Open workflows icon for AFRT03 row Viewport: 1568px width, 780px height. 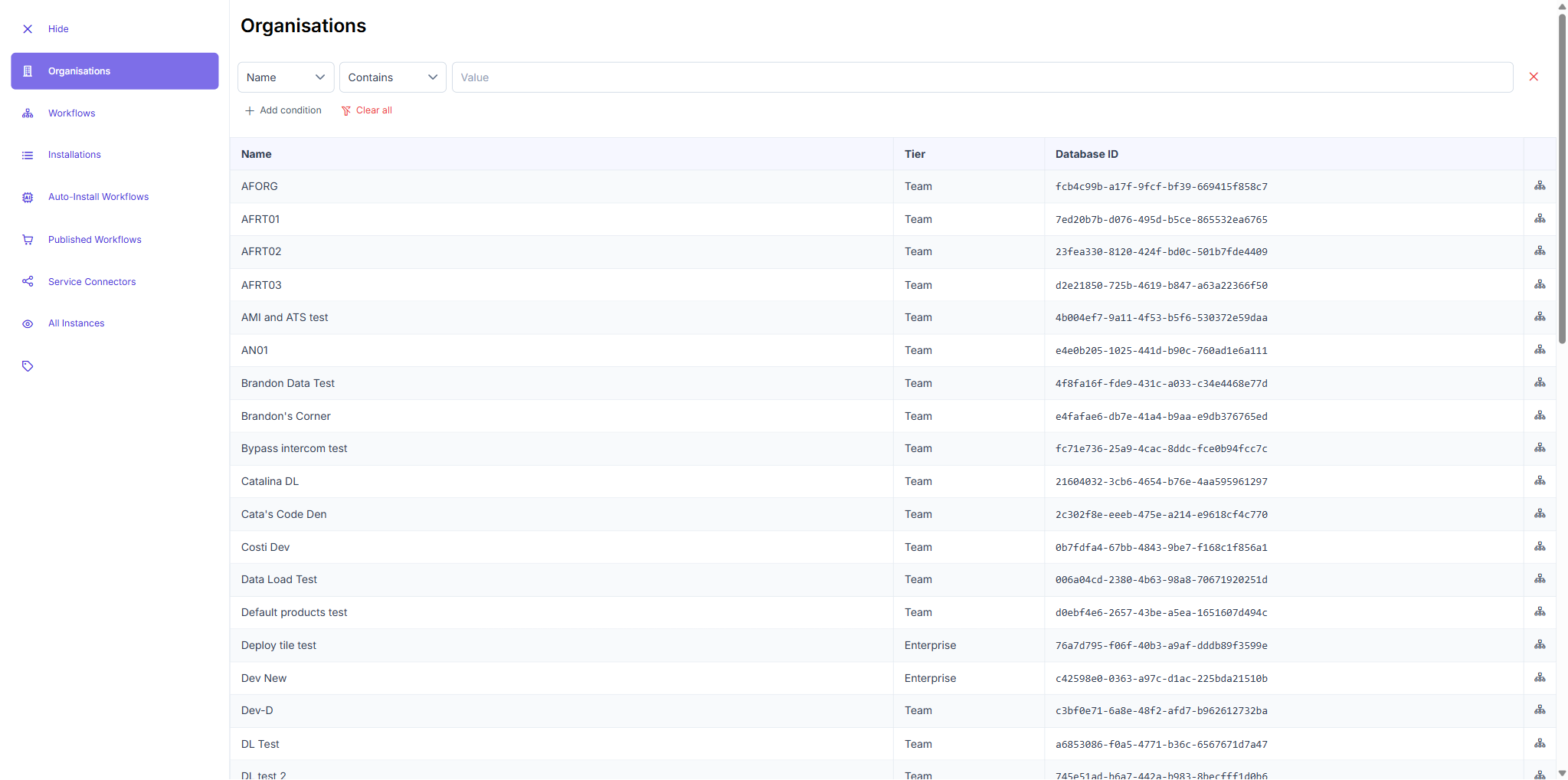click(x=1540, y=285)
